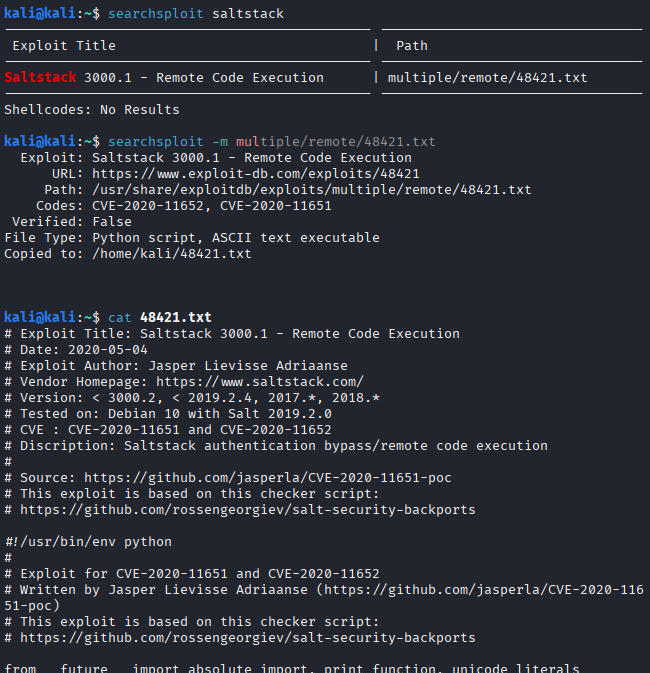Click the CVE codes line after "Codes:"
This screenshot has height=673, width=650.
pyautogui.click(x=212, y=206)
